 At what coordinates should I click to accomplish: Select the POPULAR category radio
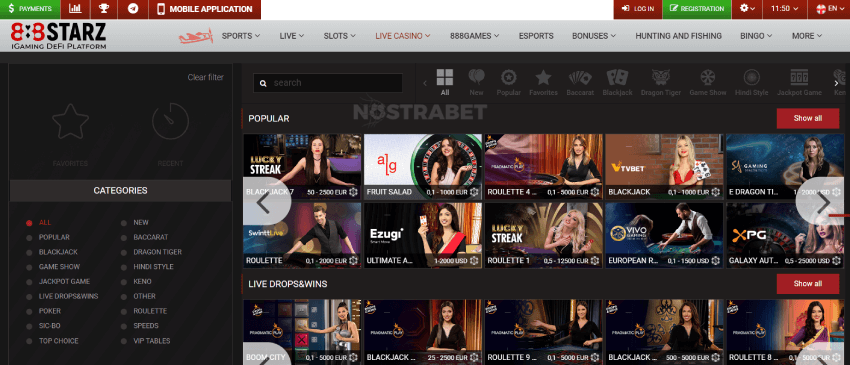point(29,238)
